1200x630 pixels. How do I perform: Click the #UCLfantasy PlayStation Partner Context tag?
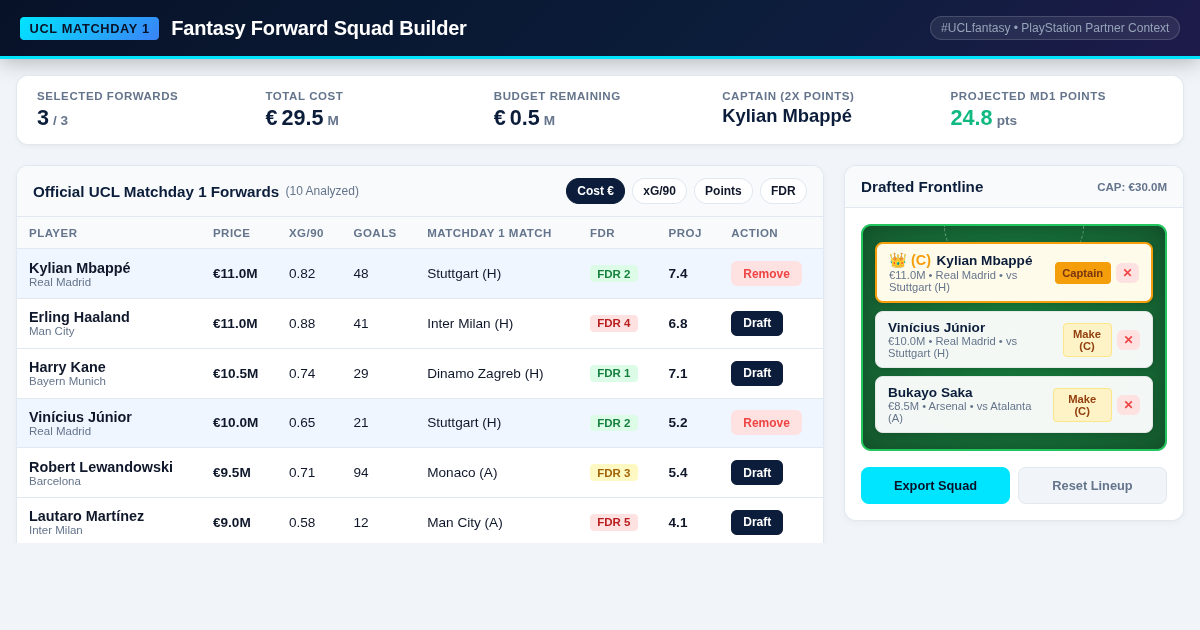pos(1055,28)
